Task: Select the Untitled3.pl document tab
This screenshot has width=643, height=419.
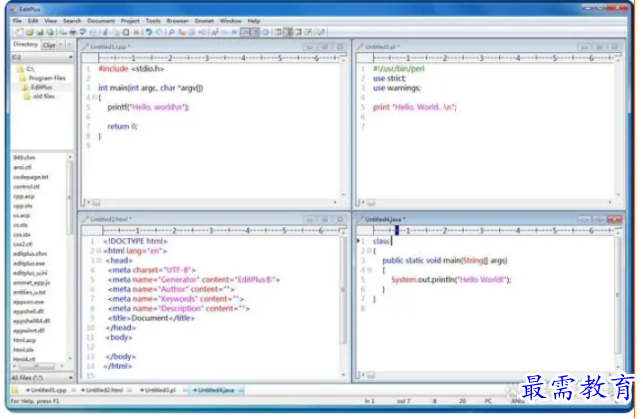Action: coord(160,390)
